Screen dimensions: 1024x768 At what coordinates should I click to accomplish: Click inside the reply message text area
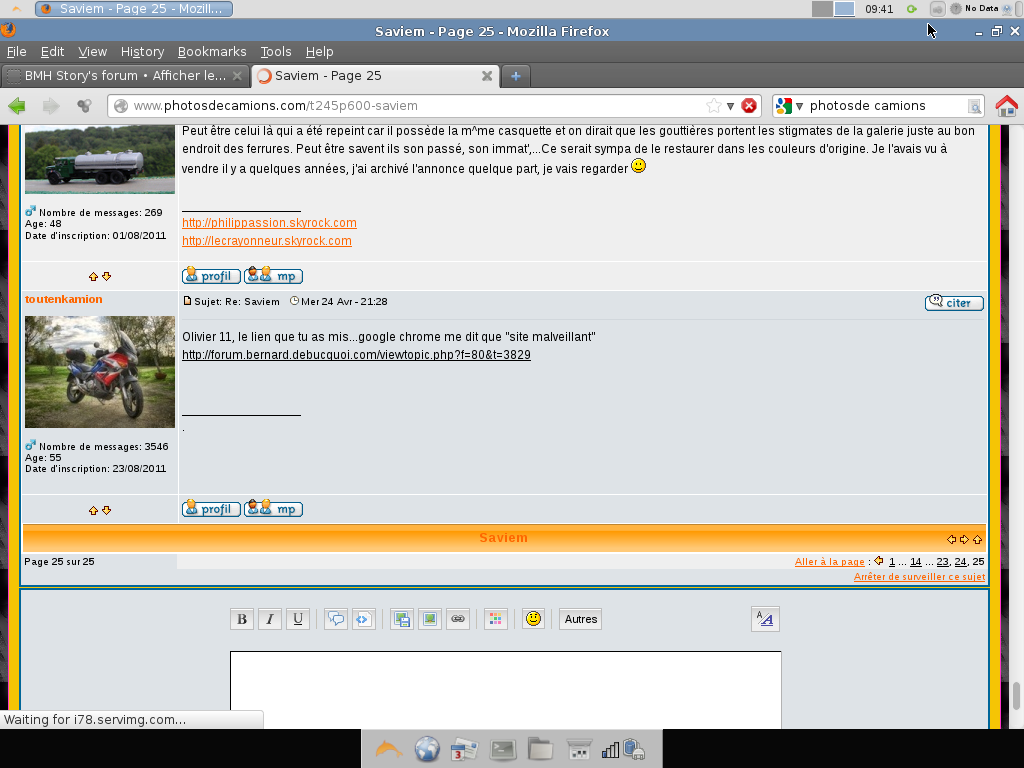click(505, 690)
